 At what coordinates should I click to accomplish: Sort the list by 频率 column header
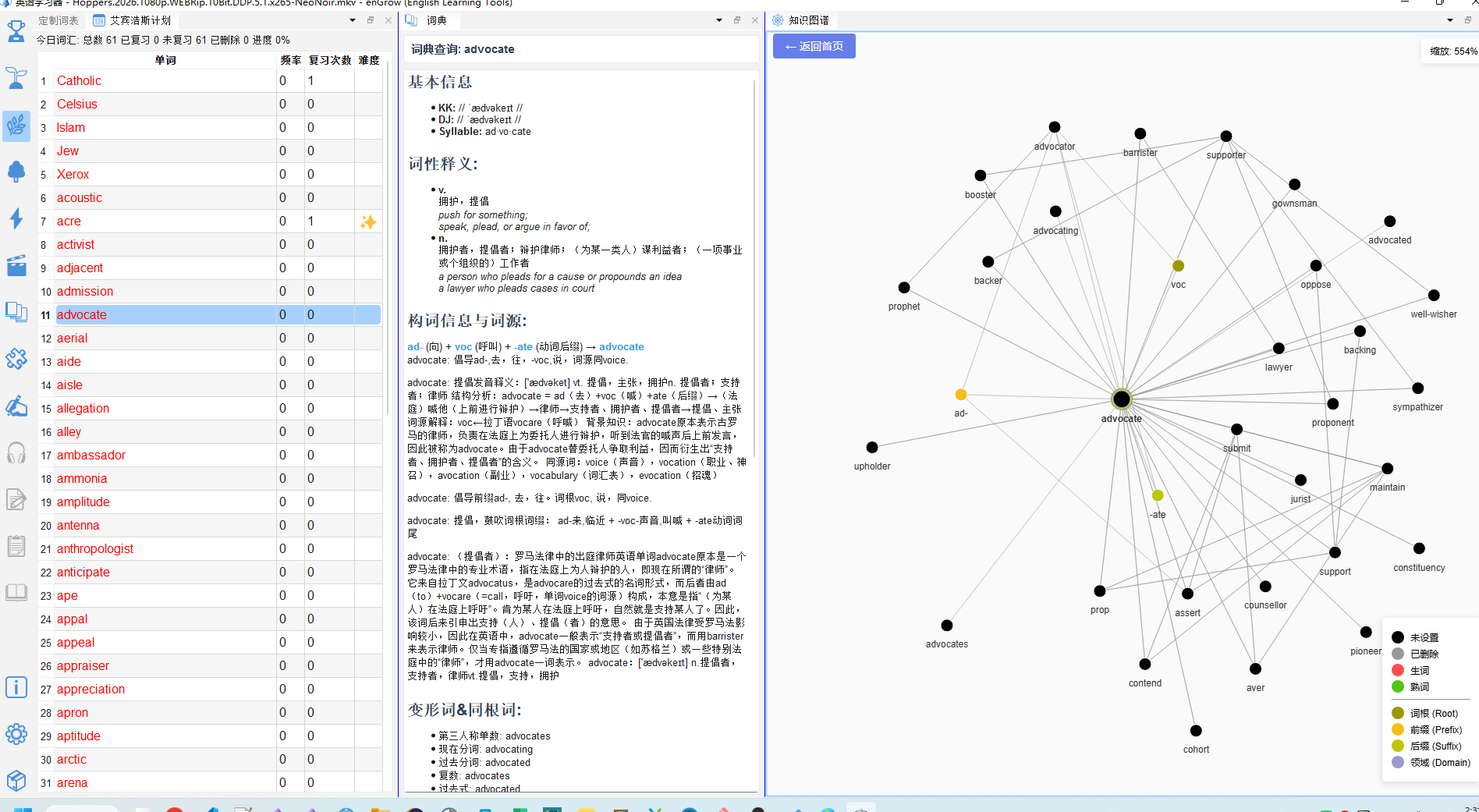tap(290, 60)
